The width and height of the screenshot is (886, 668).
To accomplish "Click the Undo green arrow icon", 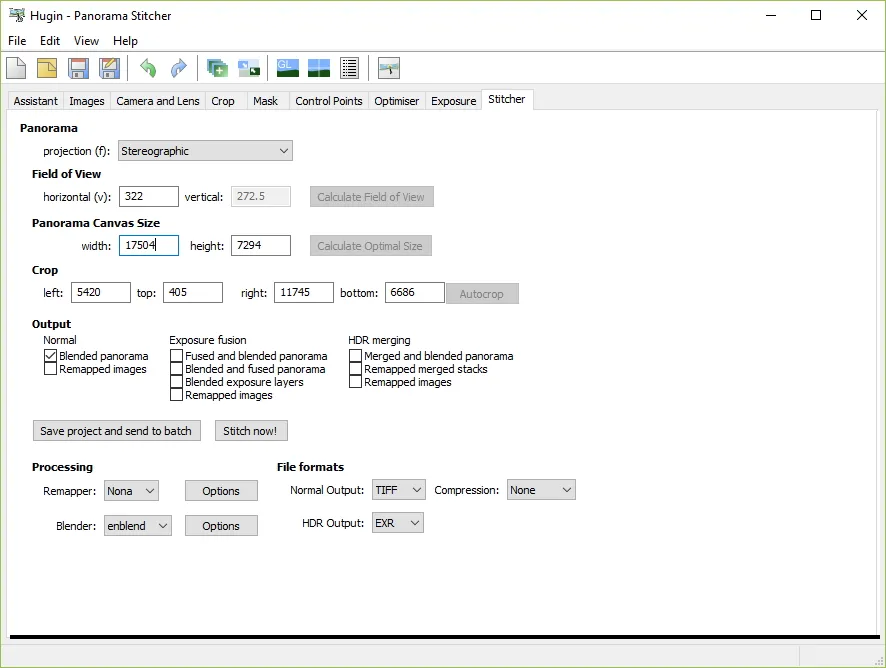I will [x=148, y=68].
